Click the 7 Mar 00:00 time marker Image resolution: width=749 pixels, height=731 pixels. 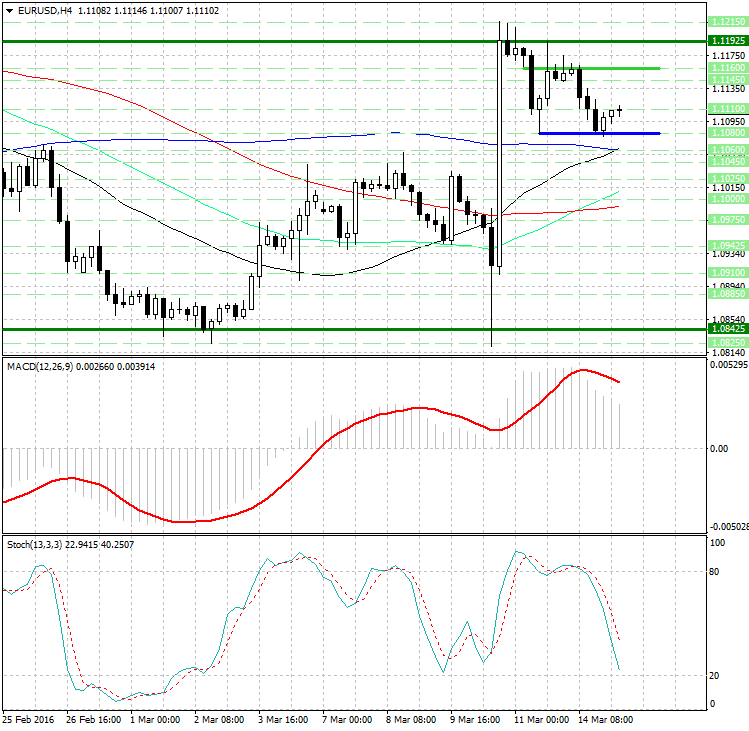[347, 720]
